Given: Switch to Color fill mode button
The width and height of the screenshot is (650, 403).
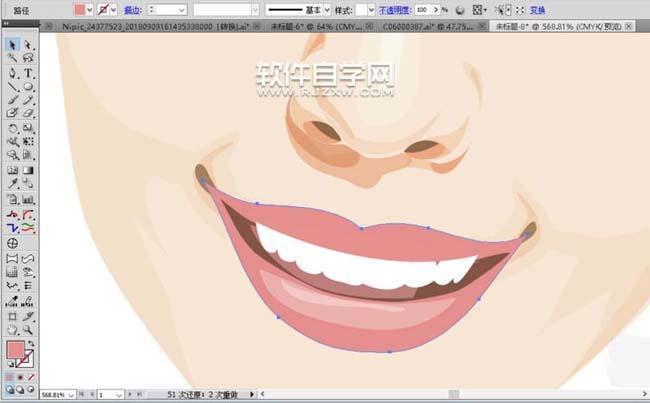Looking at the screenshot, I should [10, 377].
